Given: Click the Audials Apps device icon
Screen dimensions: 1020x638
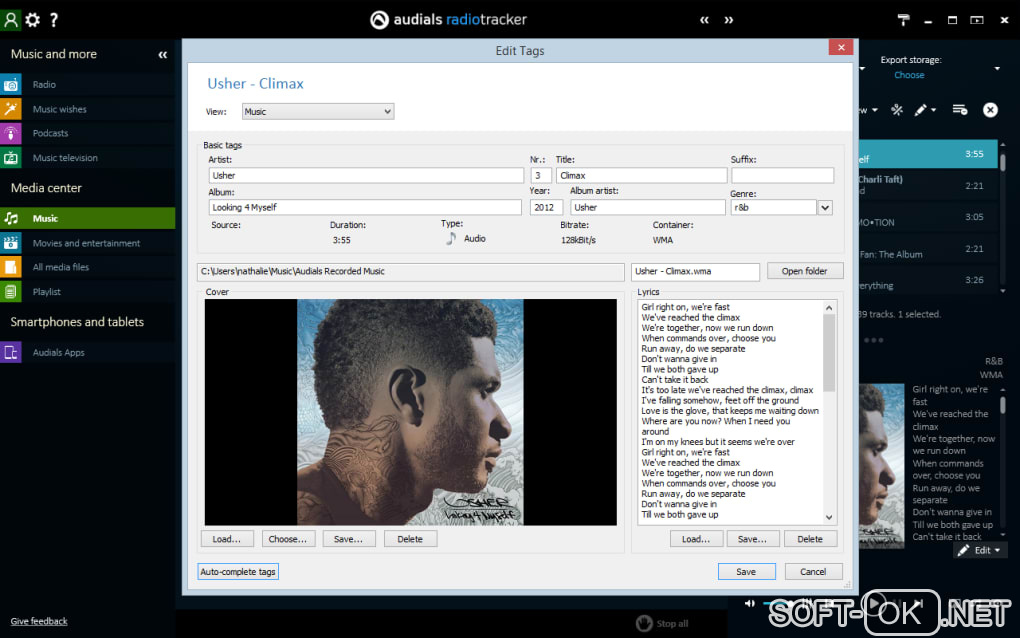Looking at the screenshot, I should pos(11,352).
